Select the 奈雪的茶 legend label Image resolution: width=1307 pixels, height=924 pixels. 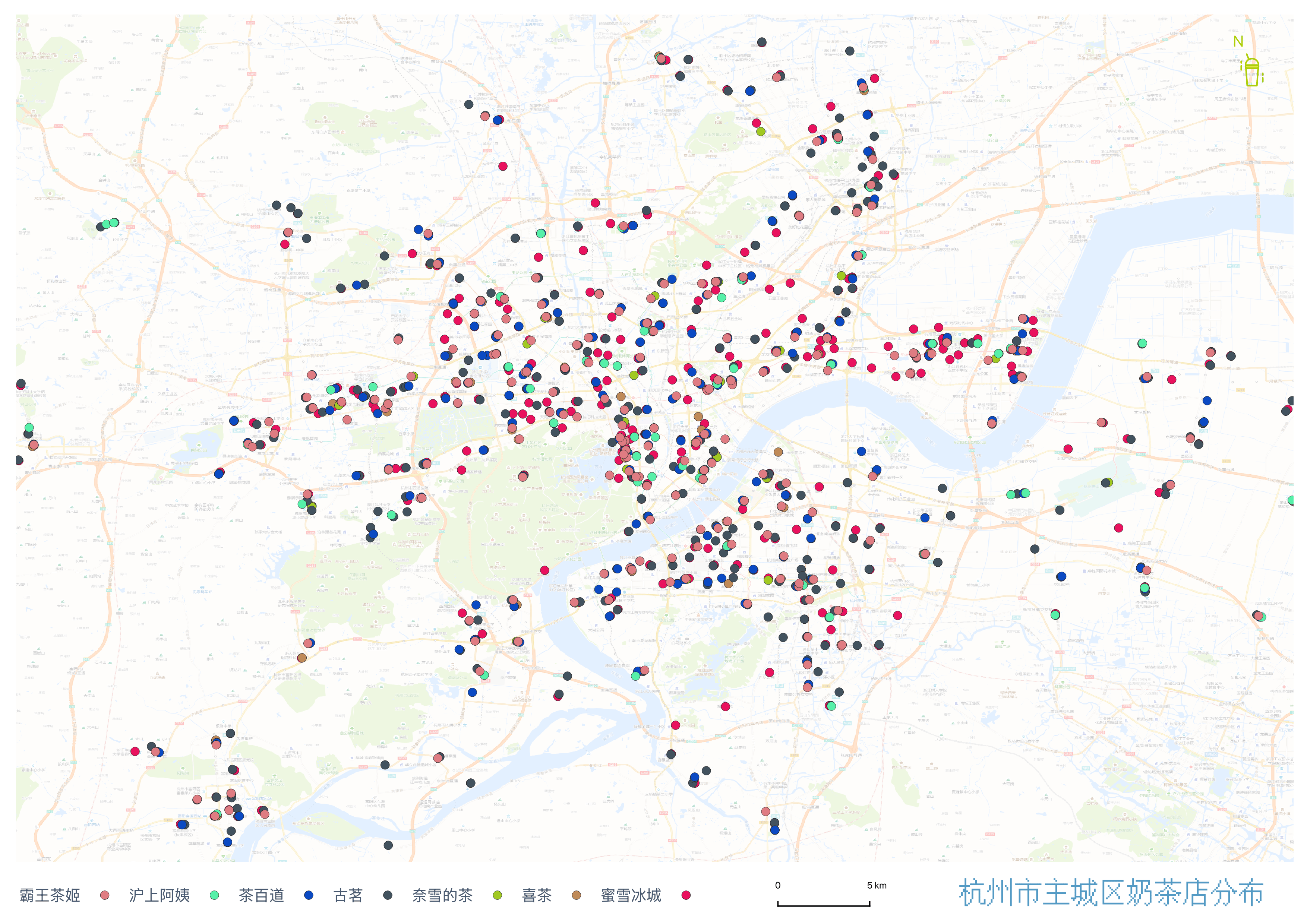pyautogui.click(x=442, y=895)
